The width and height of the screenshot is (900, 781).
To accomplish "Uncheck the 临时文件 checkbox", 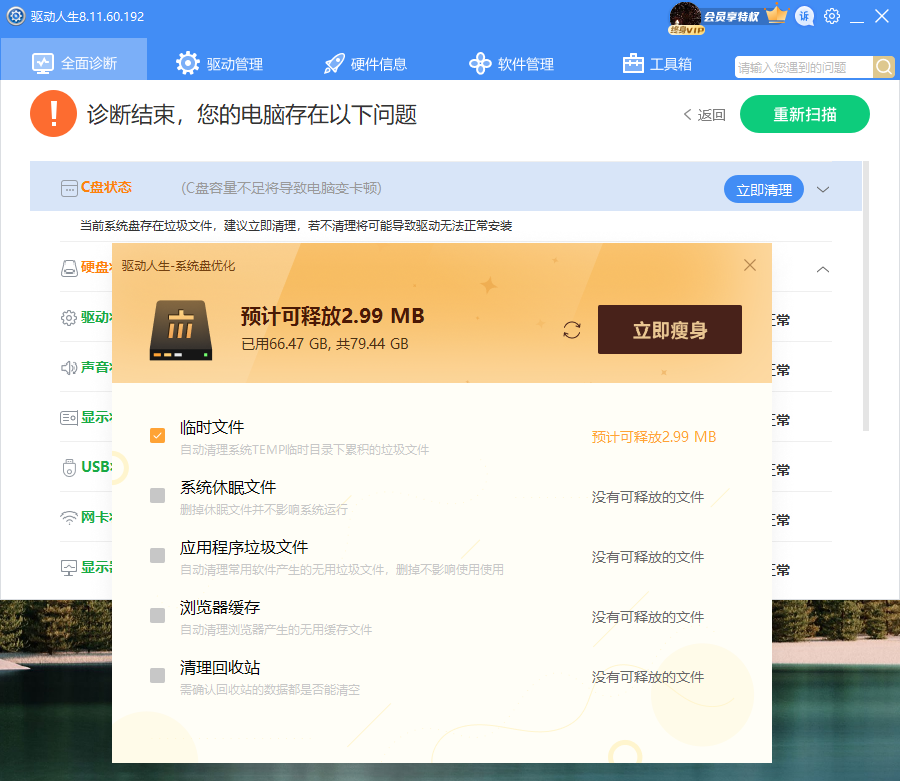I will pyautogui.click(x=157, y=436).
